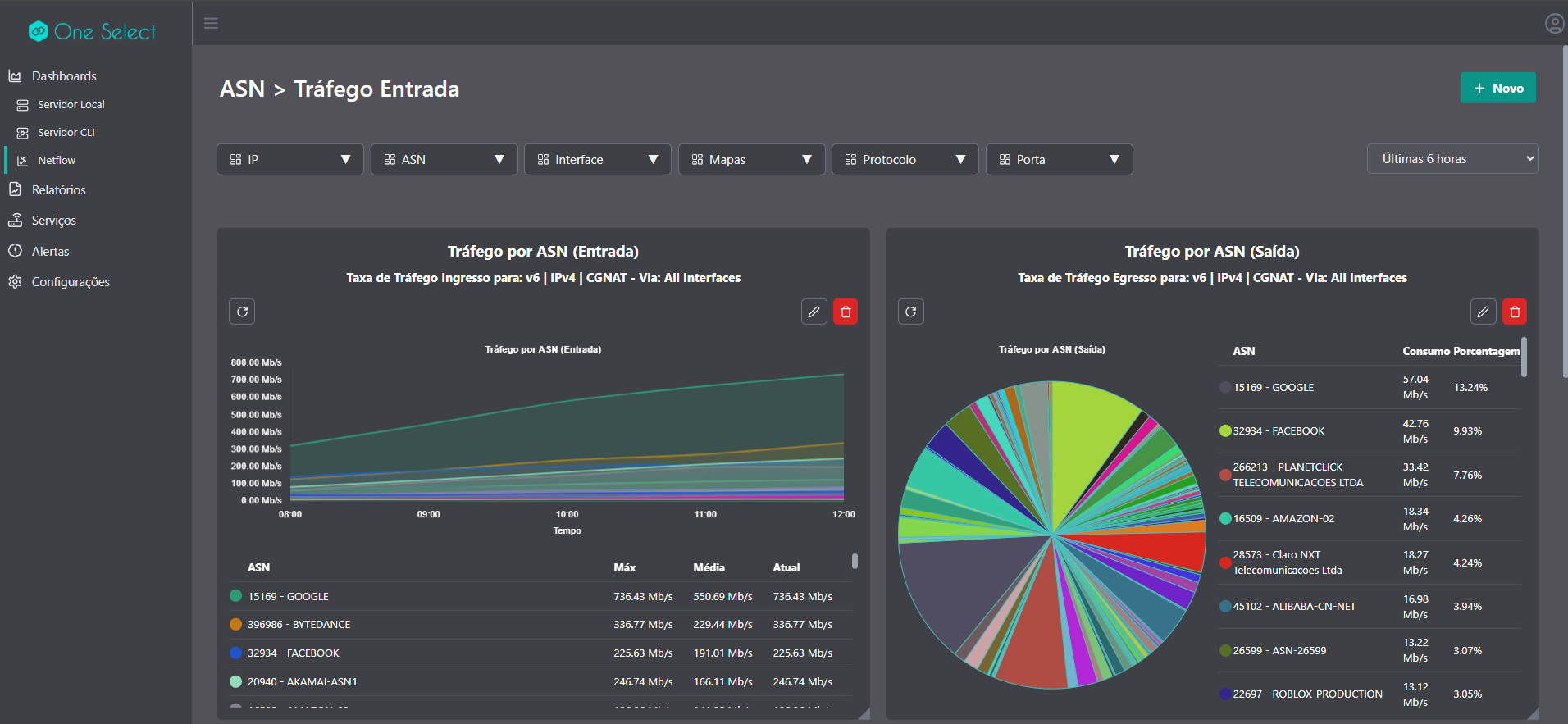Viewport: 1568px width, 724px height.
Task: Click the Servidor Local server icon
Action: pyautogui.click(x=22, y=105)
